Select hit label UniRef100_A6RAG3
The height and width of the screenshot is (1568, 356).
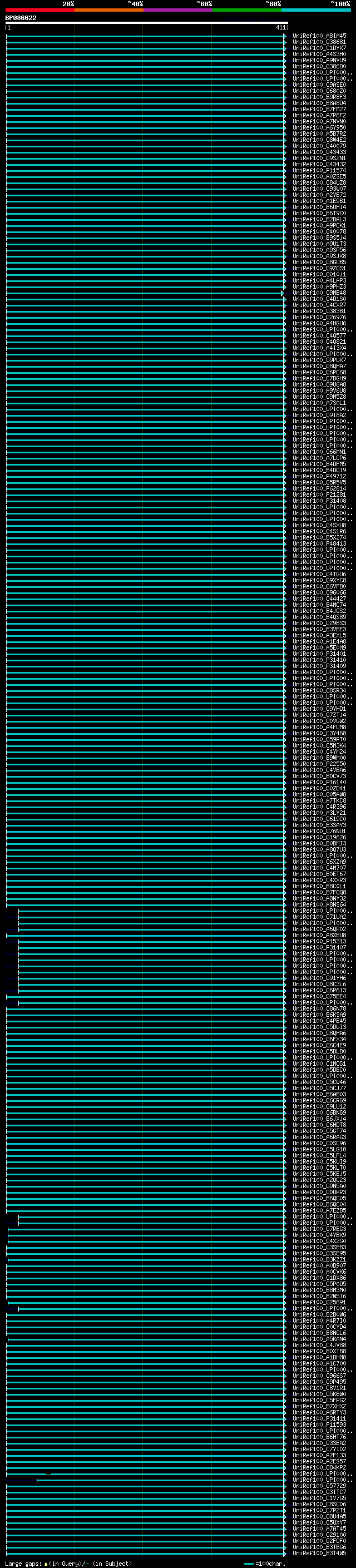[x=319, y=1137]
